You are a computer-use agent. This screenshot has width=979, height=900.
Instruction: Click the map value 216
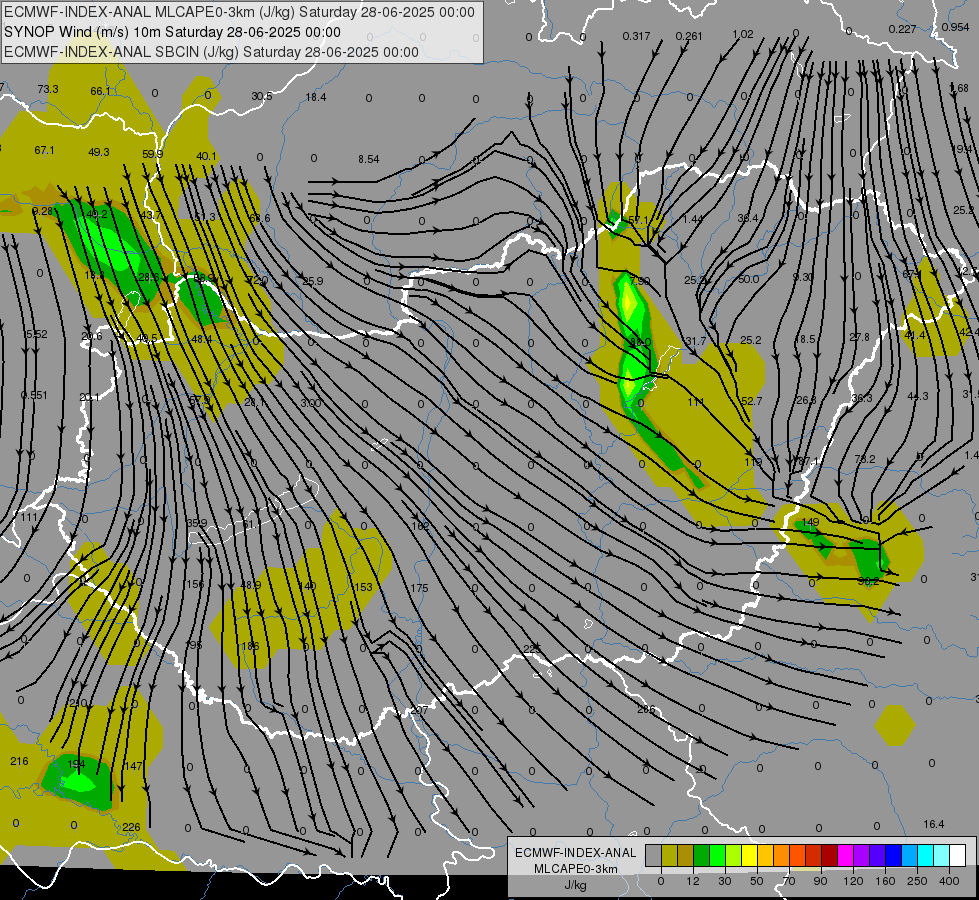(x=19, y=761)
